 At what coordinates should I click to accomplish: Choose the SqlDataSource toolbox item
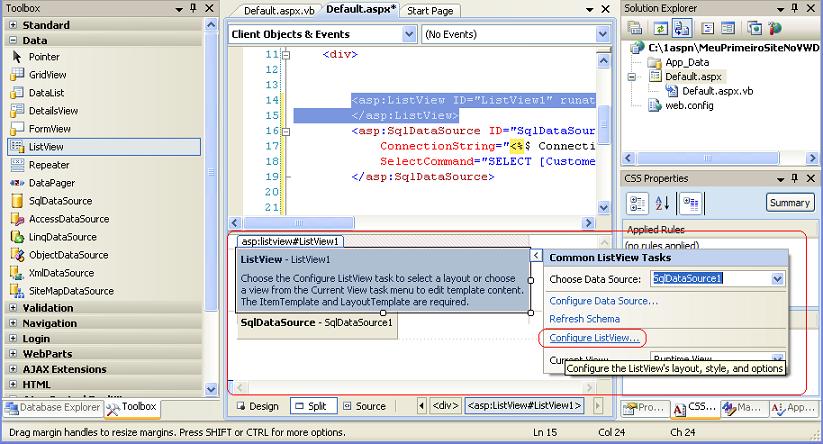[x=60, y=201]
